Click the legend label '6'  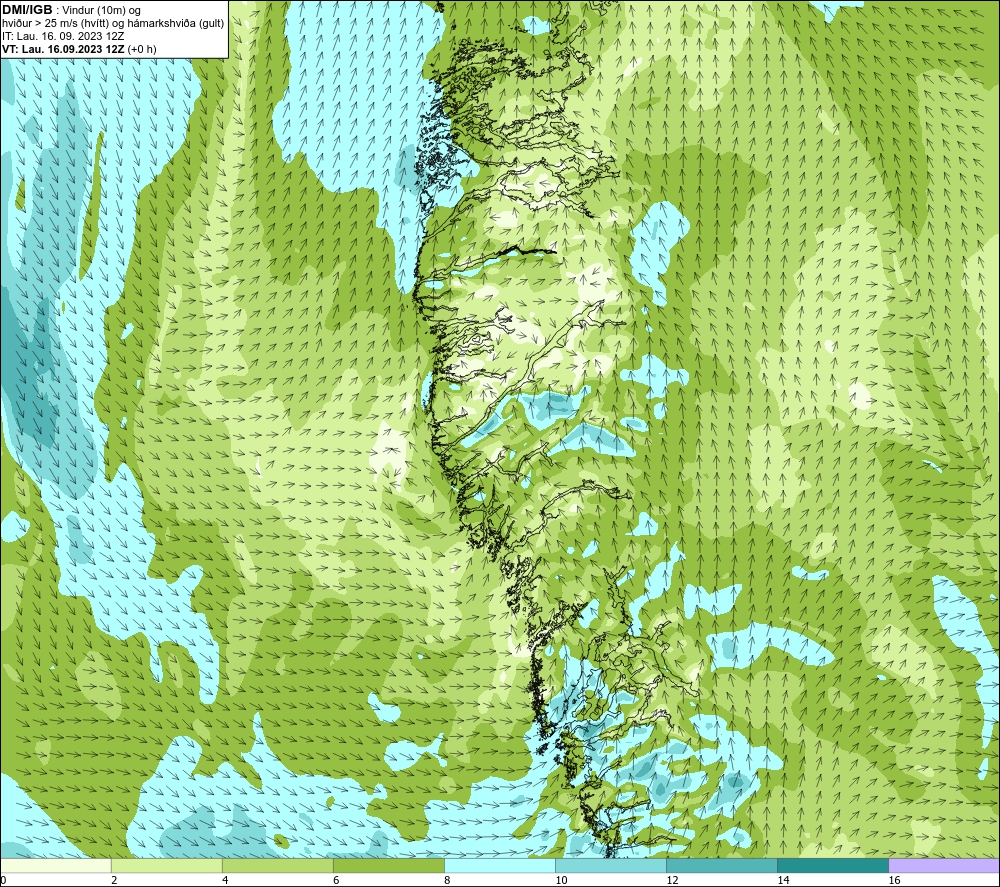335,881
